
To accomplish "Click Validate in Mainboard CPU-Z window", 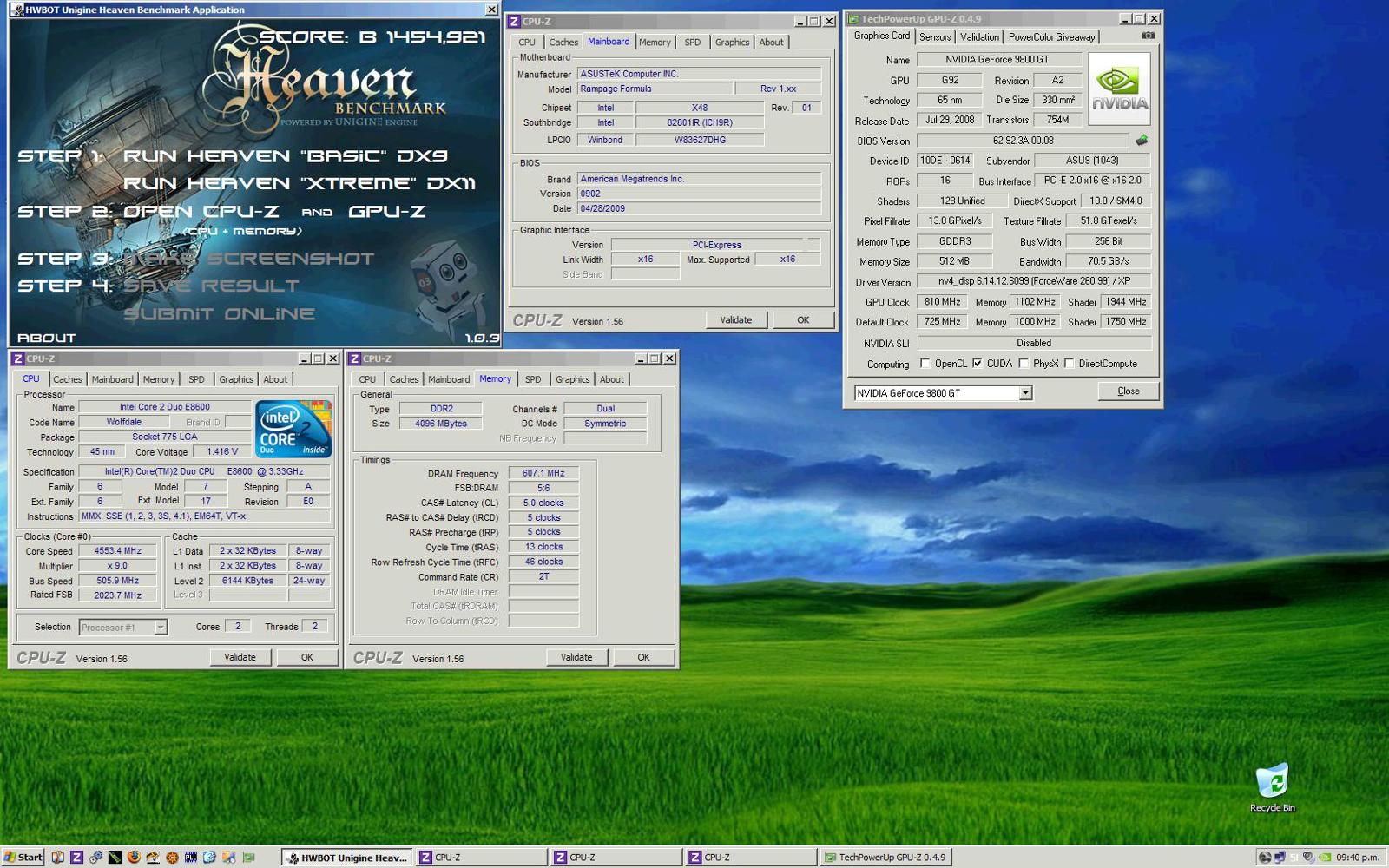I will (x=736, y=320).
